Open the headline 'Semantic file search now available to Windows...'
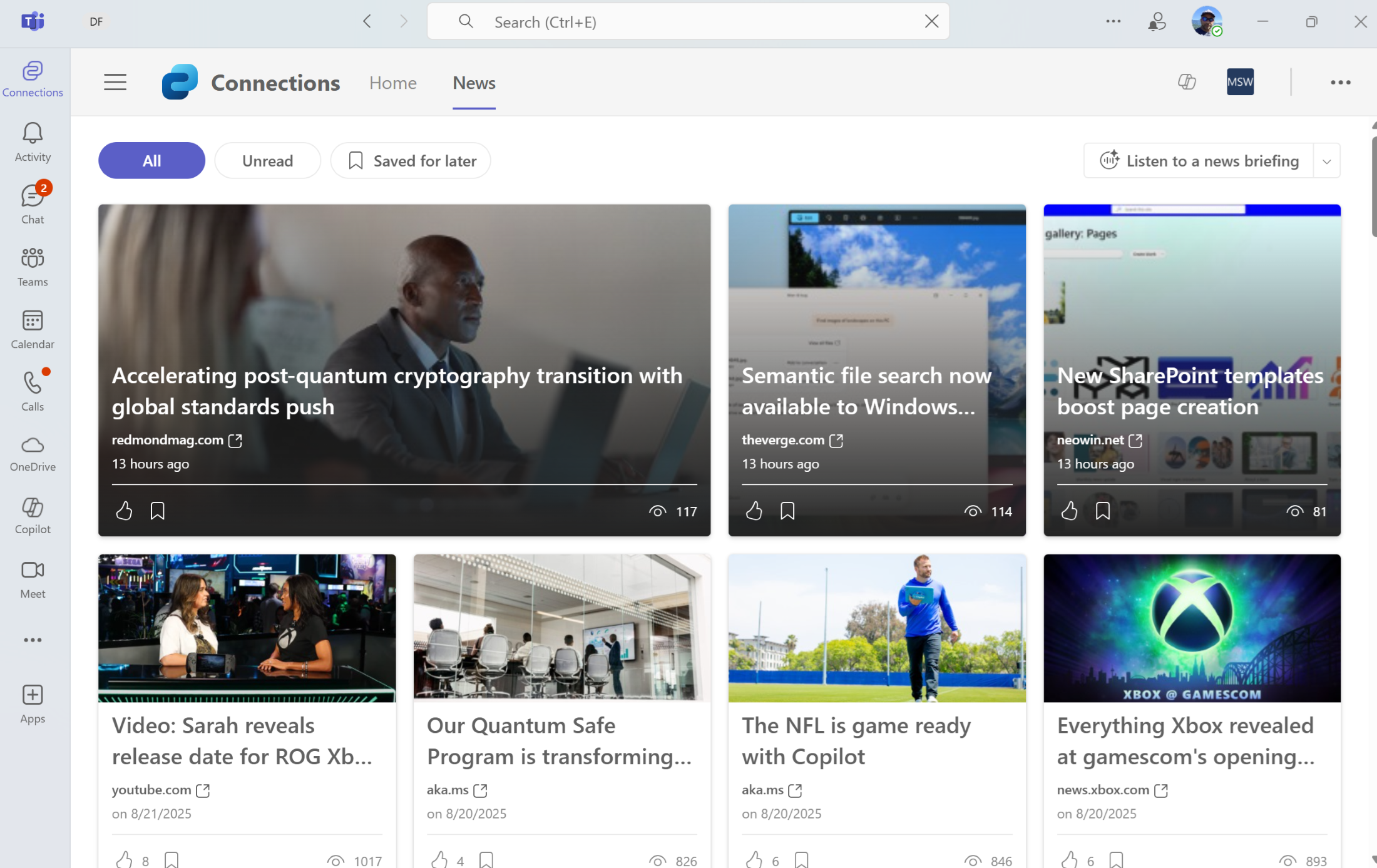Image resolution: width=1377 pixels, height=868 pixels. [867, 391]
